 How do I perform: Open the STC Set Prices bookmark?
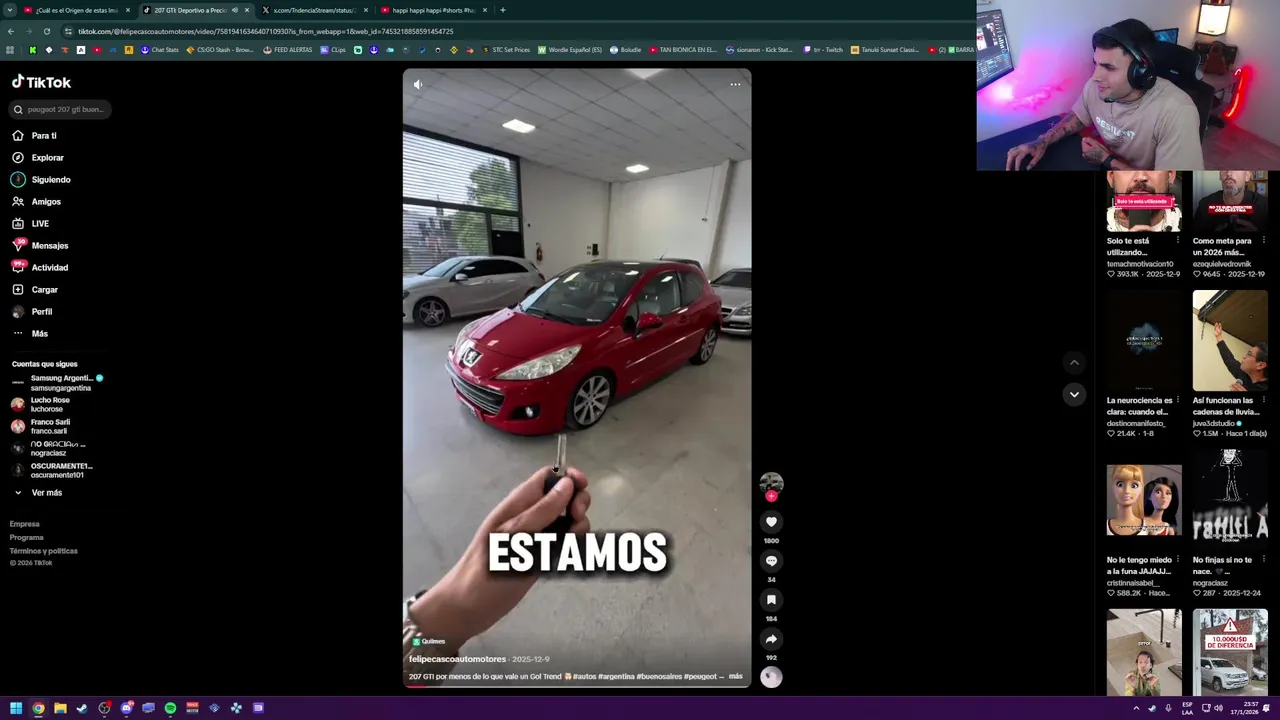(x=506, y=50)
